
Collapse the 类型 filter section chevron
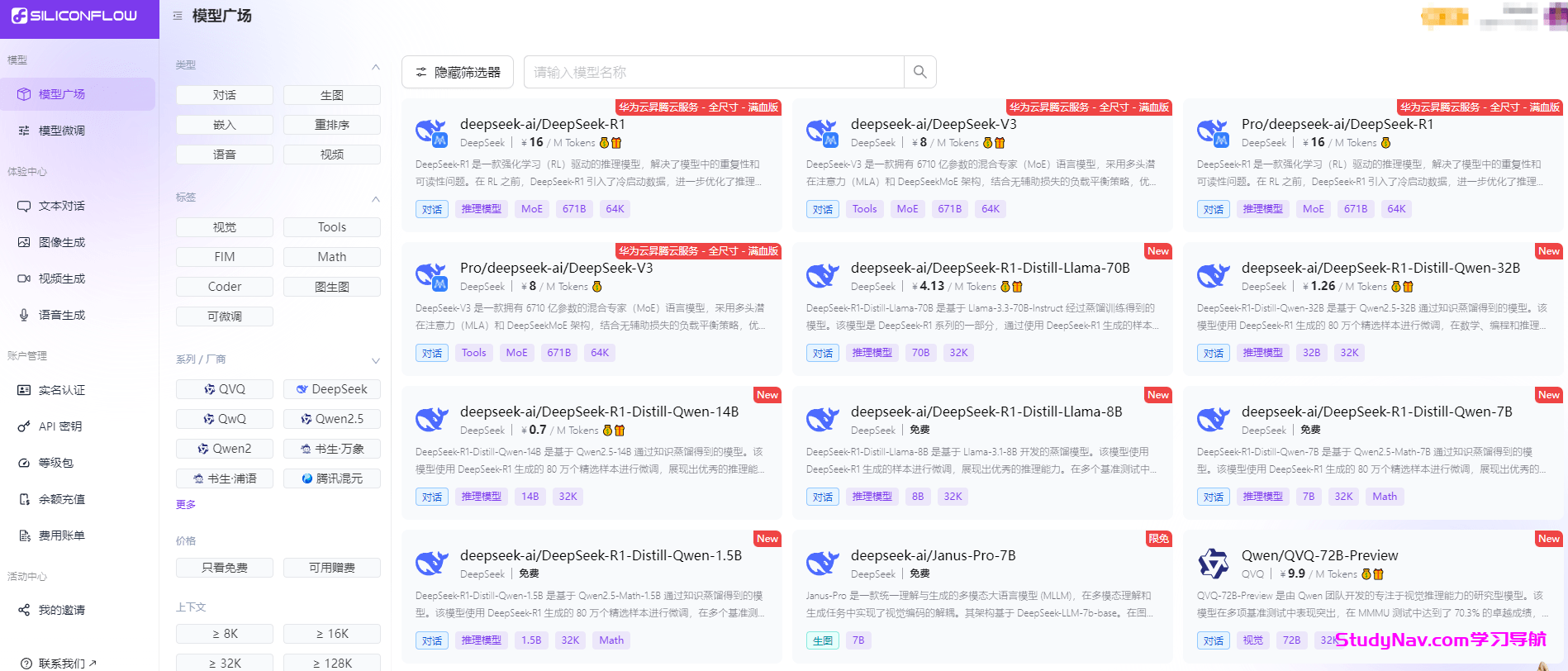(376, 67)
